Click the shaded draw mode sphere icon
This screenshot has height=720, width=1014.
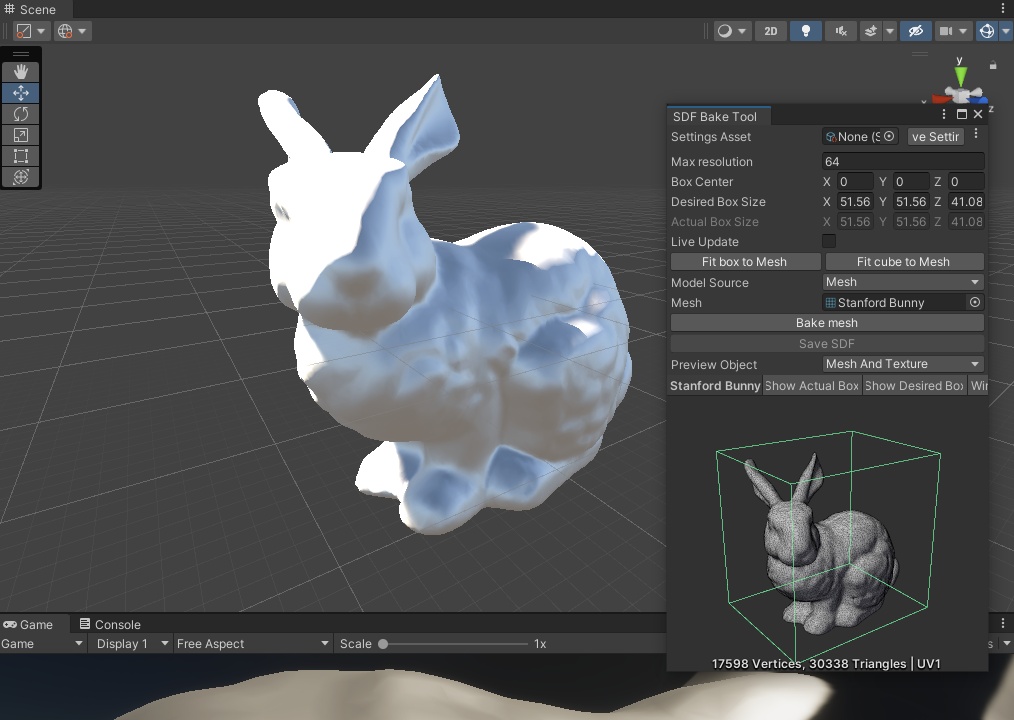pyautogui.click(x=725, y=31)
